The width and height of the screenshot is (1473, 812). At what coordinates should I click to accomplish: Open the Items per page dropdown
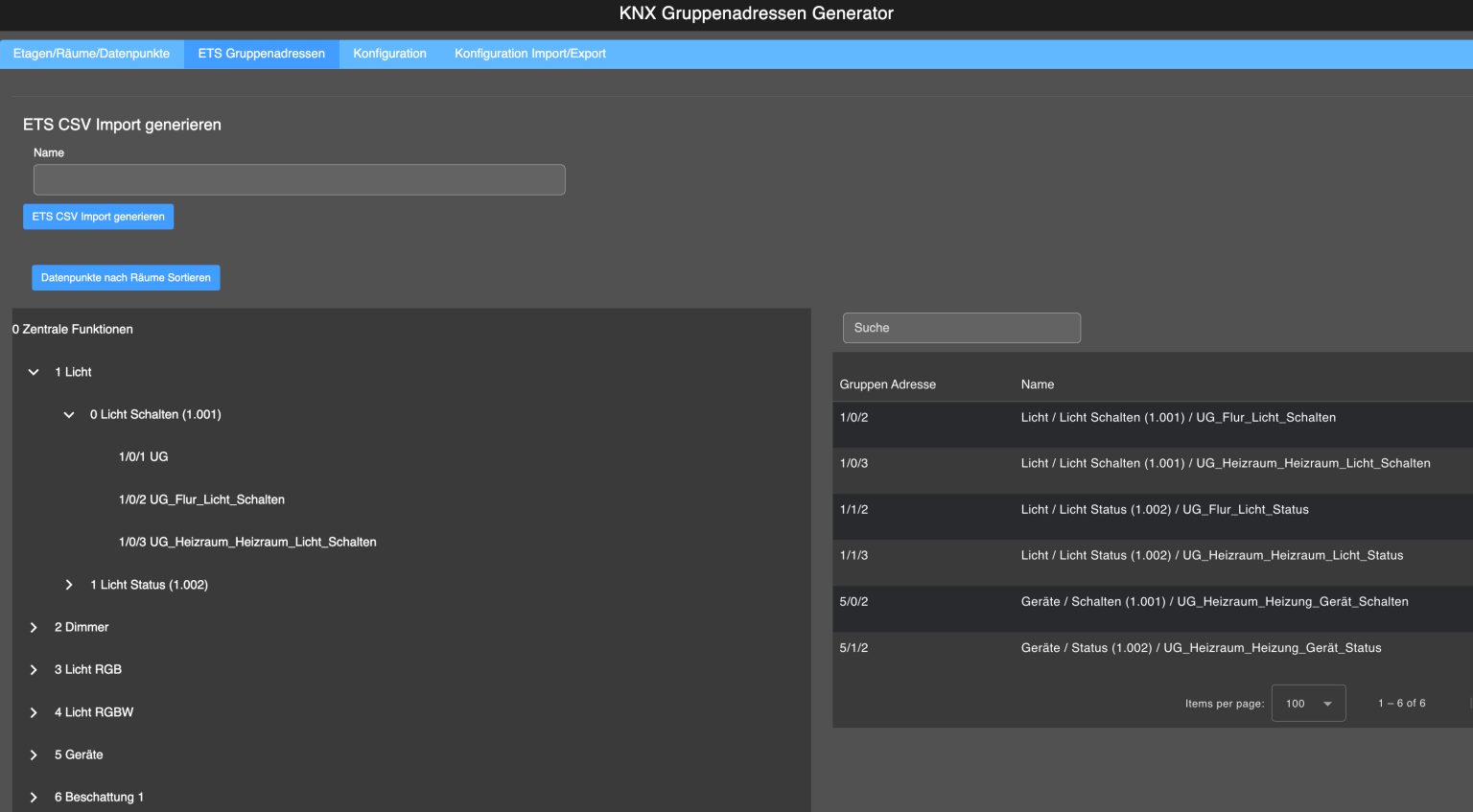click(x=1307, y=703)
